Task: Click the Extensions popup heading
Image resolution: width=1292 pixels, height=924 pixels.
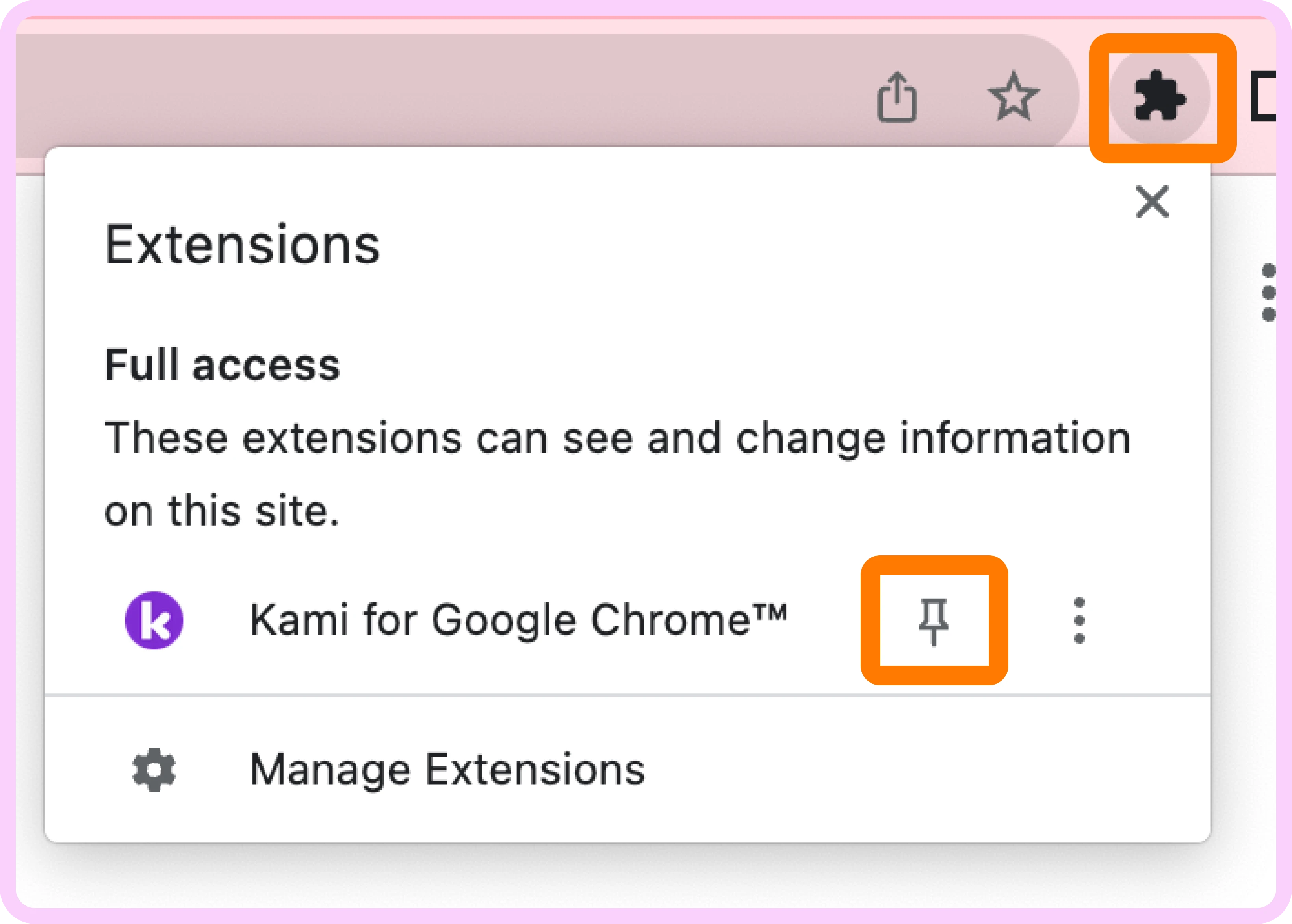Action: pos(242,245)
